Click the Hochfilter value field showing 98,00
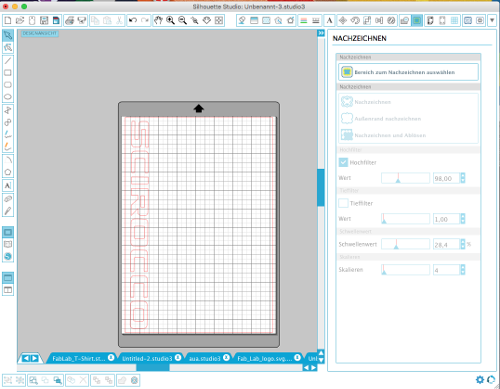Screen dimensions: 500x389 coord(446,178)
